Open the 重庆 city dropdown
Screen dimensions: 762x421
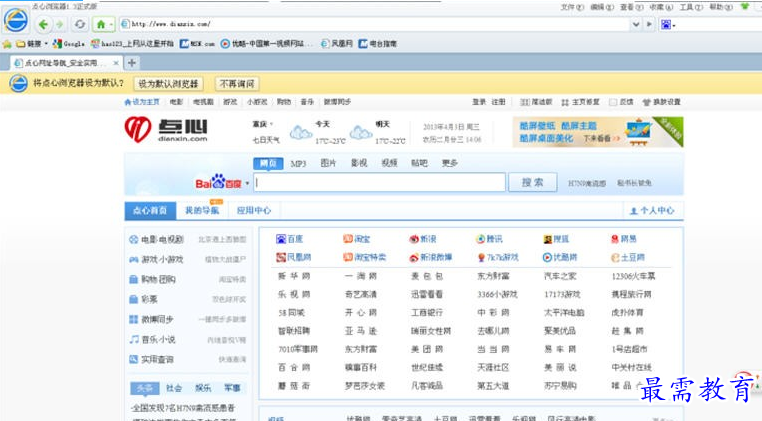262,124
